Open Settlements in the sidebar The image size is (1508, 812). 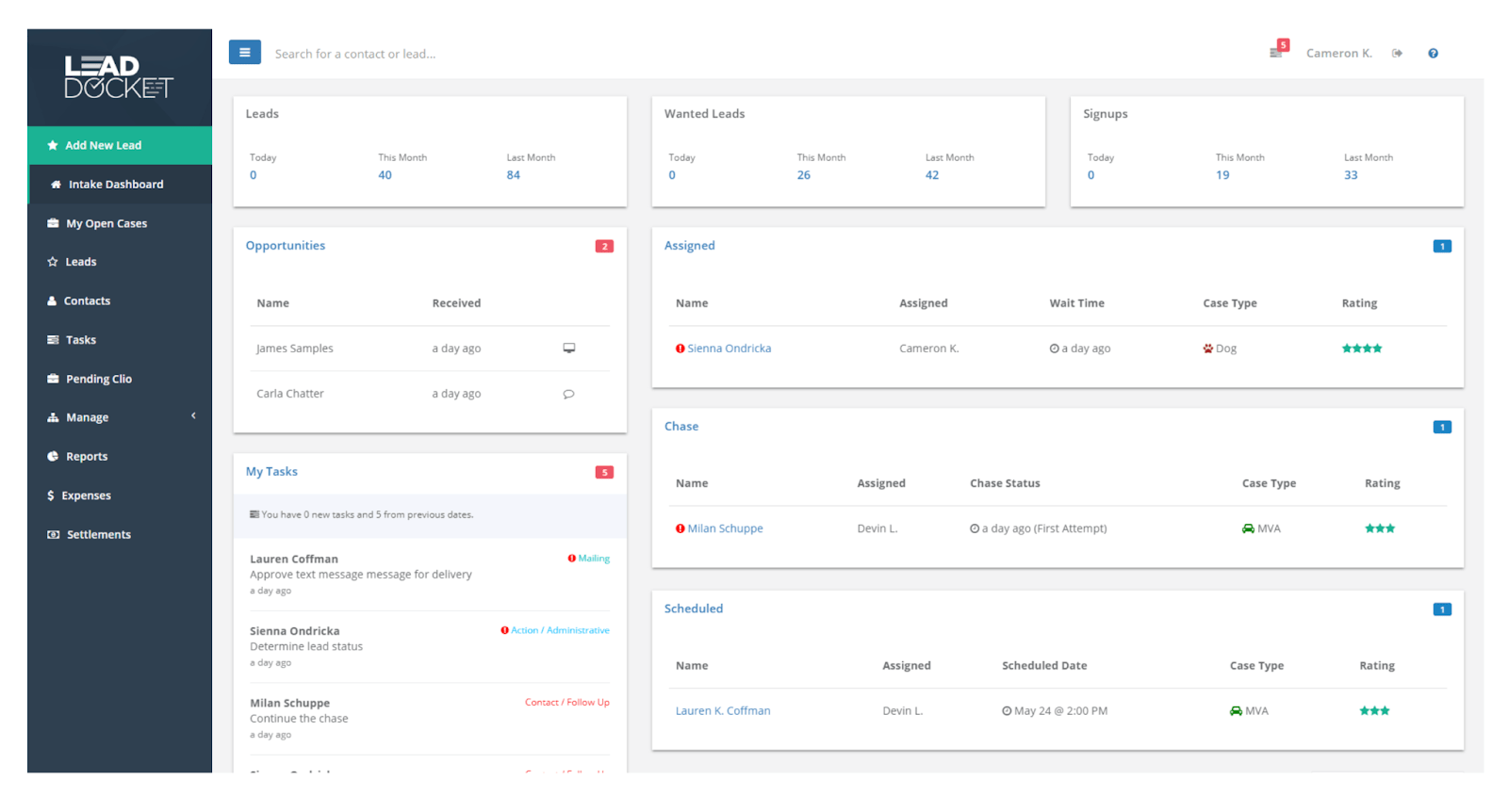point(120,534)
